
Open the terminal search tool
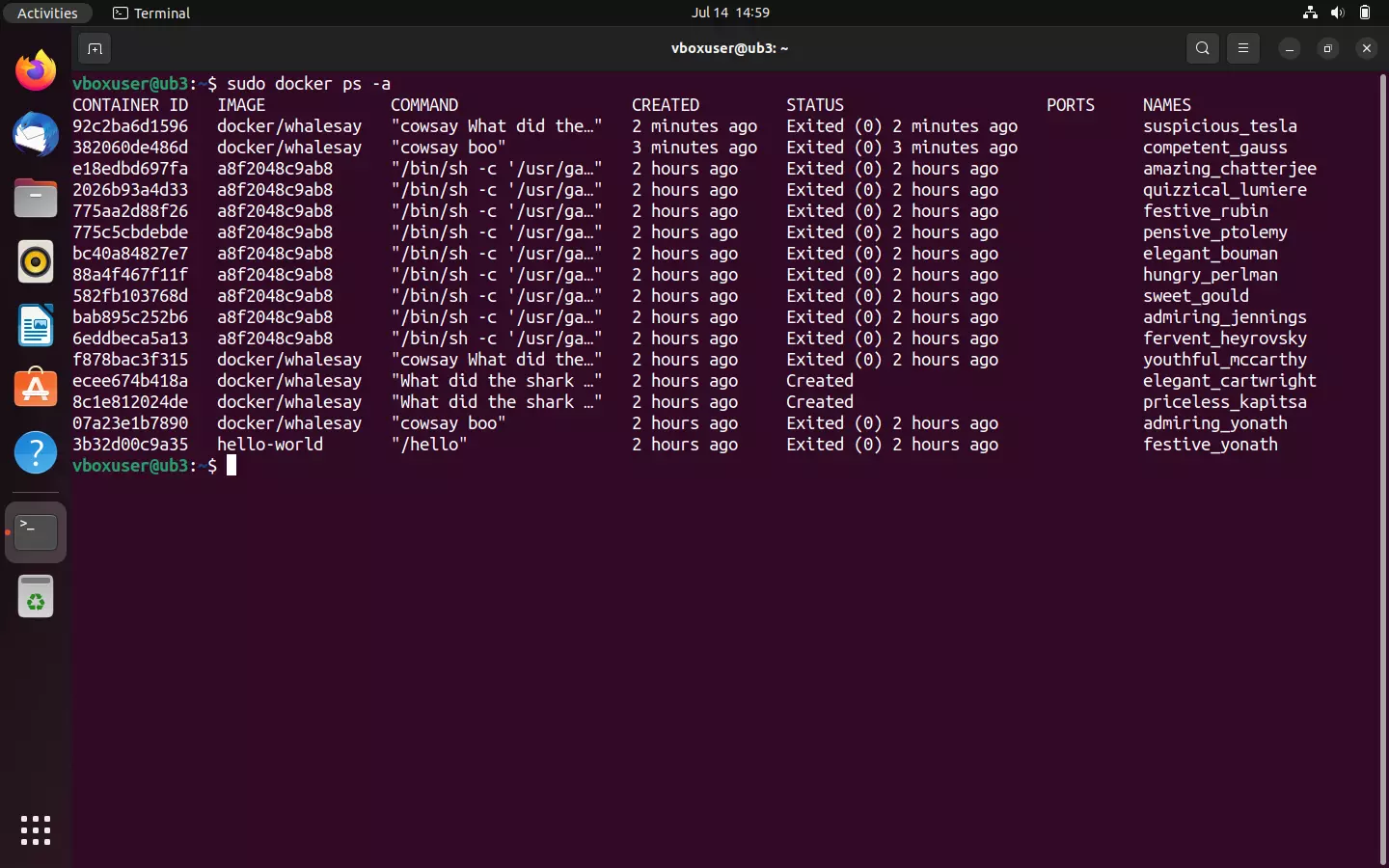point(1202,47)
